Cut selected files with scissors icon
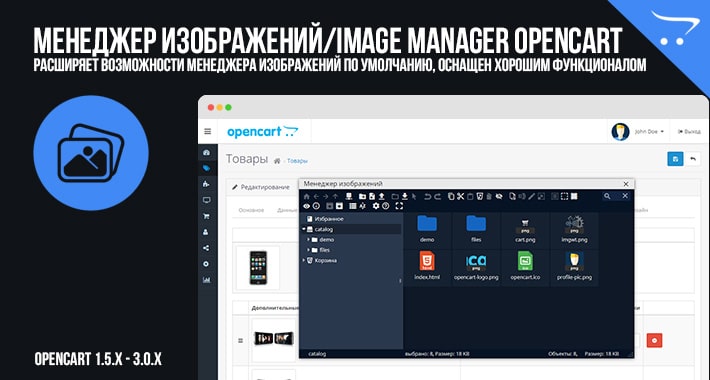Image resolution: width=710 pixels, height=380 pixels. 461,196
